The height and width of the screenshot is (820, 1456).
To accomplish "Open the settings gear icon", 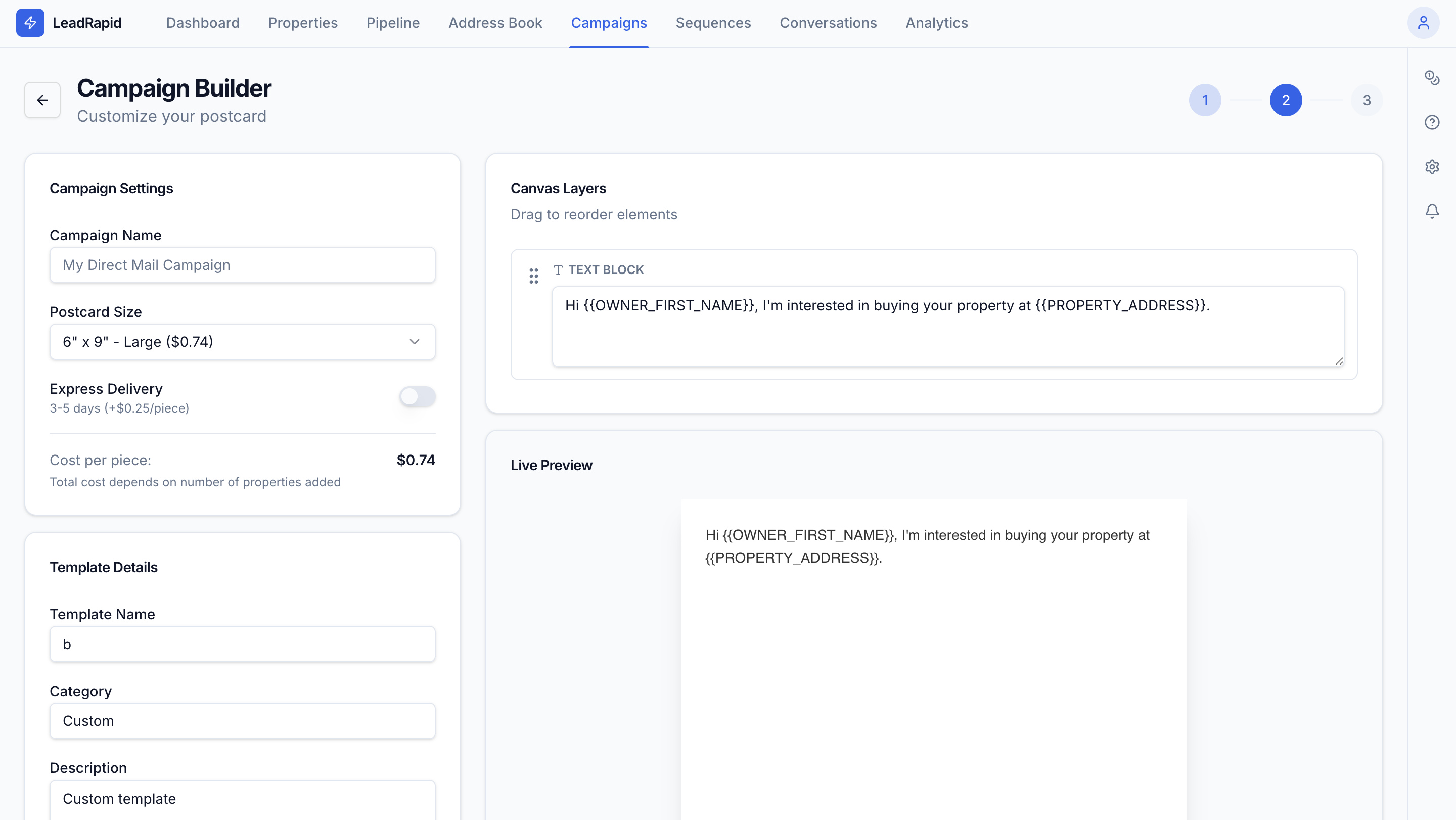I will 1431,167.
